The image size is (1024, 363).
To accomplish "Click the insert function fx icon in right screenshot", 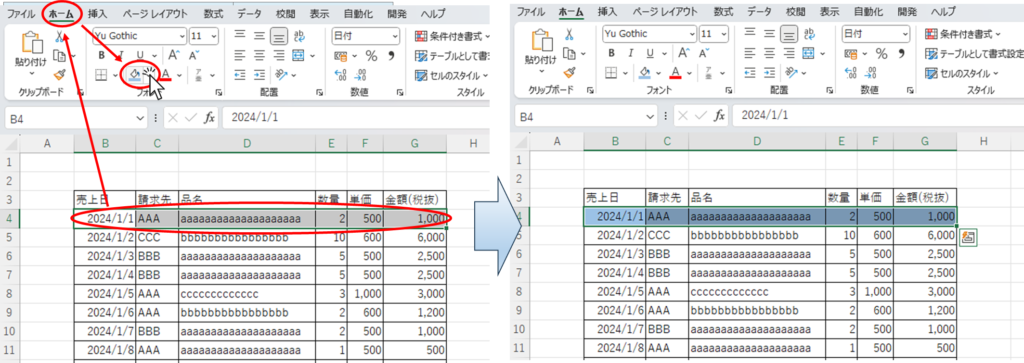I will tap(719, 116).
